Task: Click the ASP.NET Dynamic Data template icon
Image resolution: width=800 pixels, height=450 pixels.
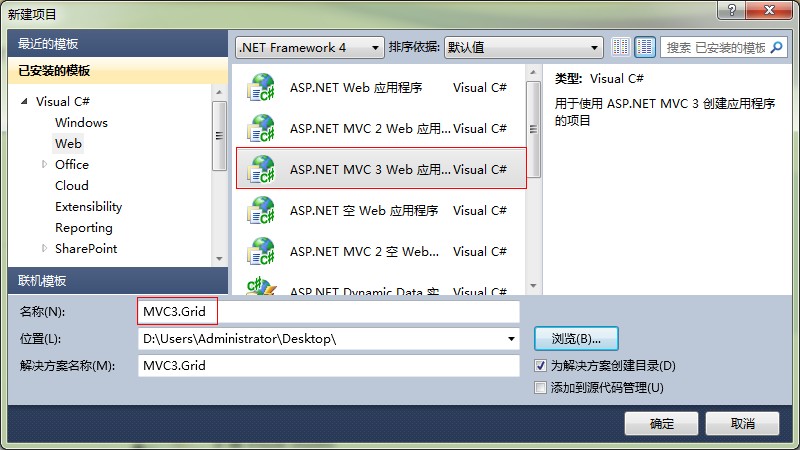Action: (x=261, y=286)
